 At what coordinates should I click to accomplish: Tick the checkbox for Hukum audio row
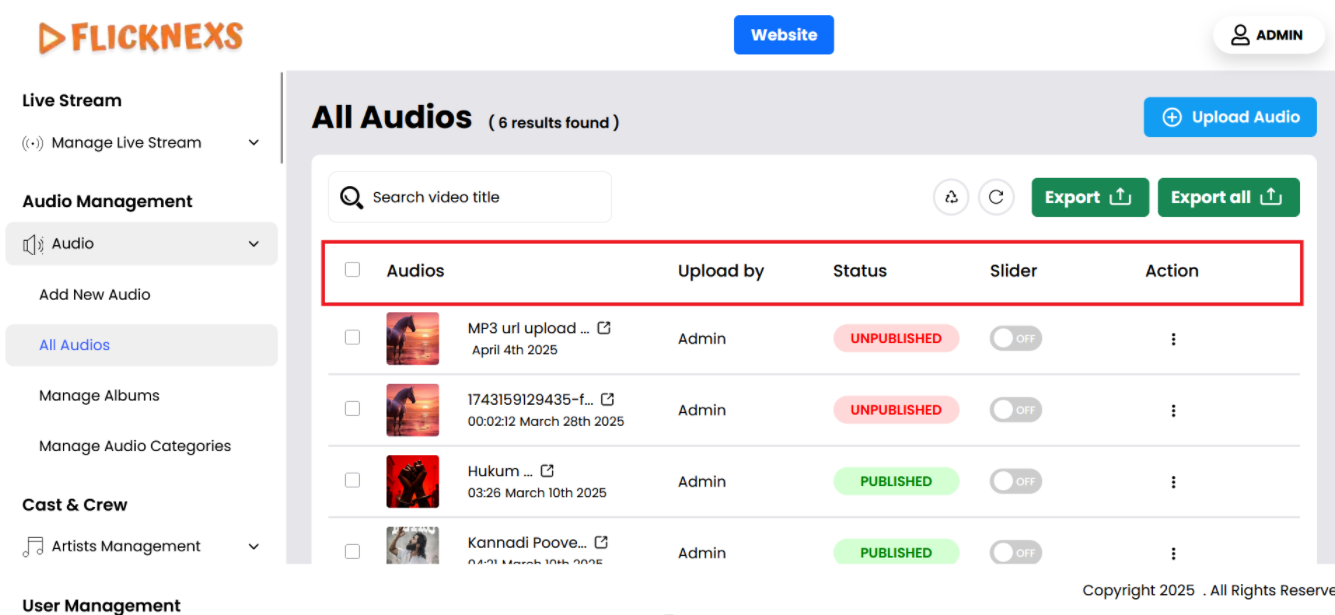coord(352,480)
